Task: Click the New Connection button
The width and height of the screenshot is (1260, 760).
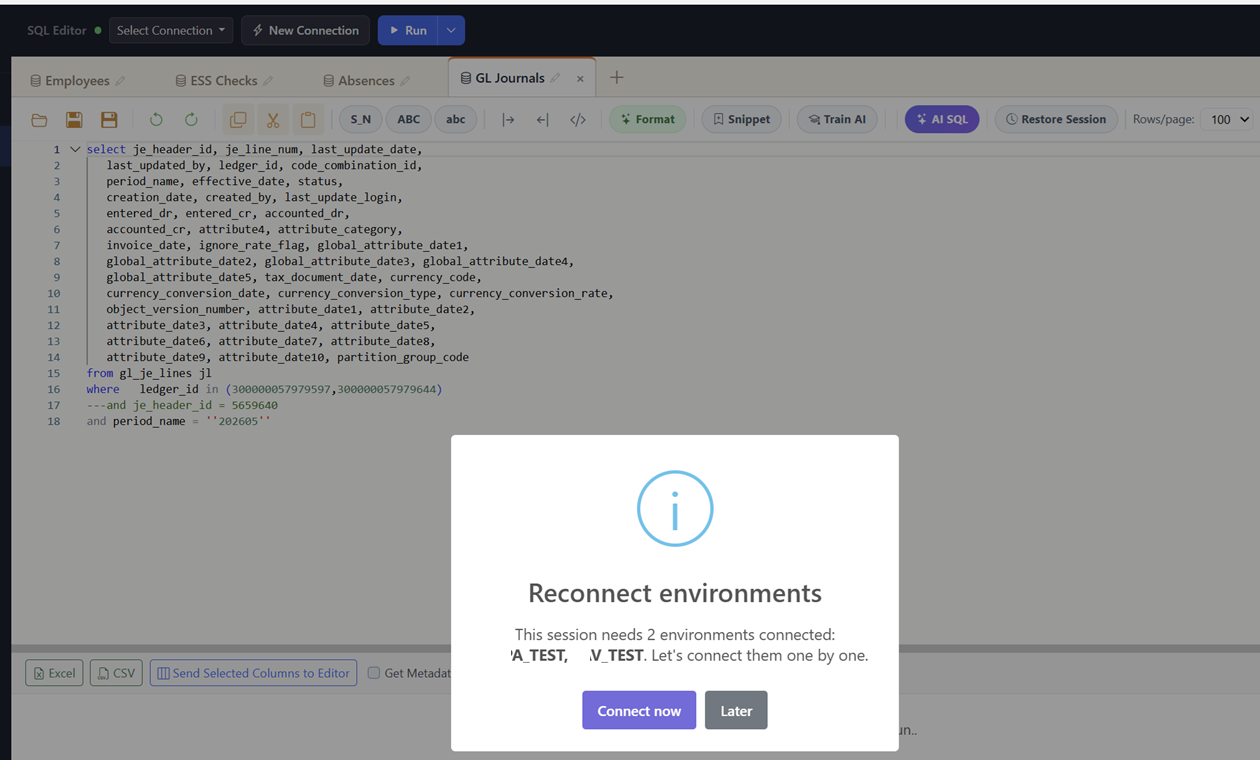Action: pyautogui.click(x=305, y=30)
